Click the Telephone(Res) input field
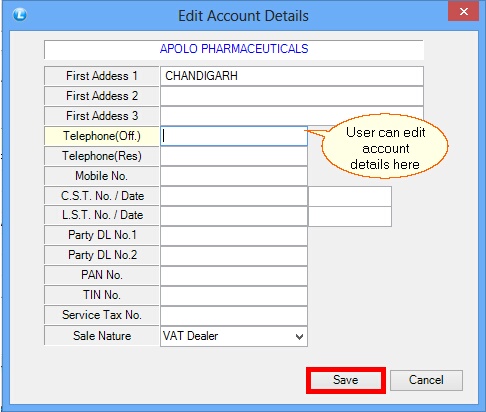This screenshot has width=486, height=412. 234,156
